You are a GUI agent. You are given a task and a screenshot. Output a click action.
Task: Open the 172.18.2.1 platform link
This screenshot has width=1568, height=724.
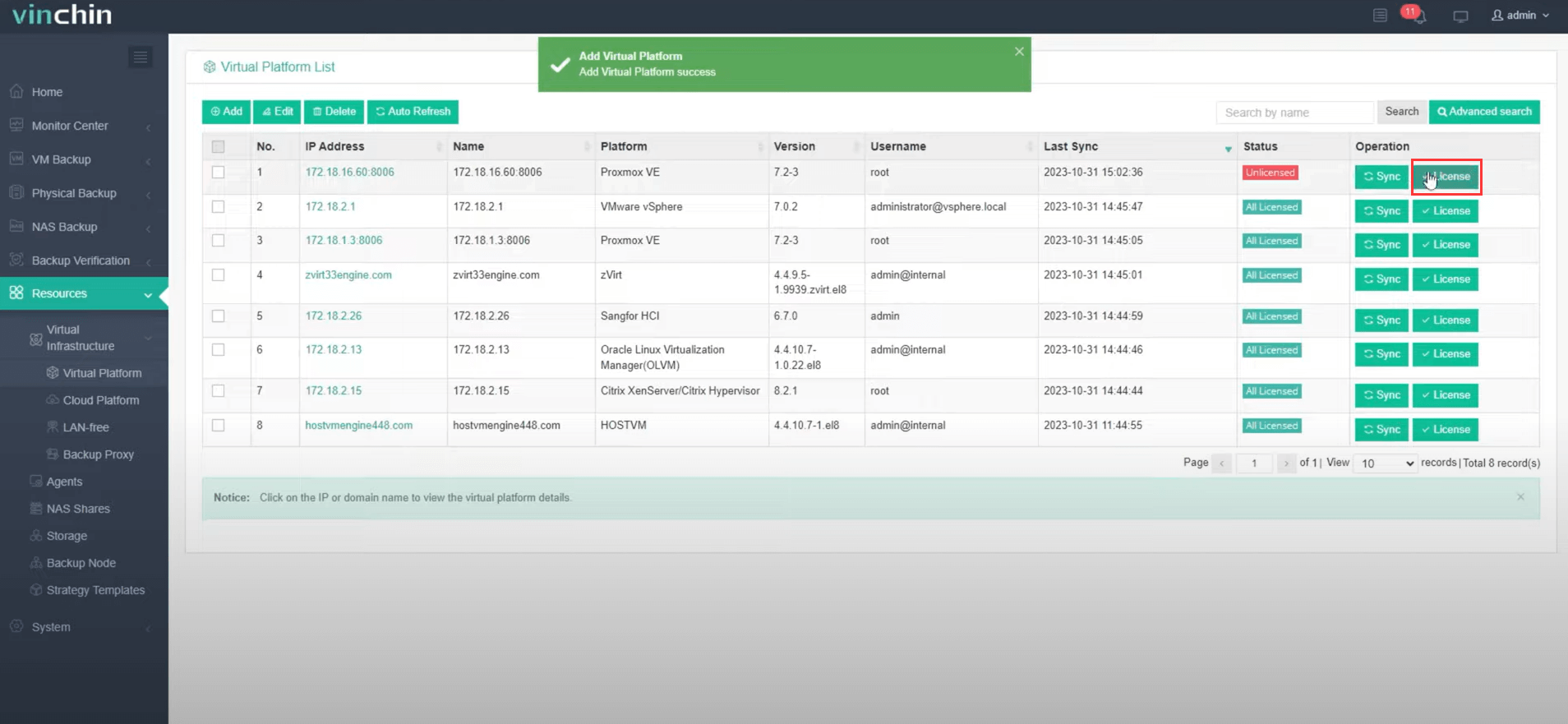coord(330,206)
